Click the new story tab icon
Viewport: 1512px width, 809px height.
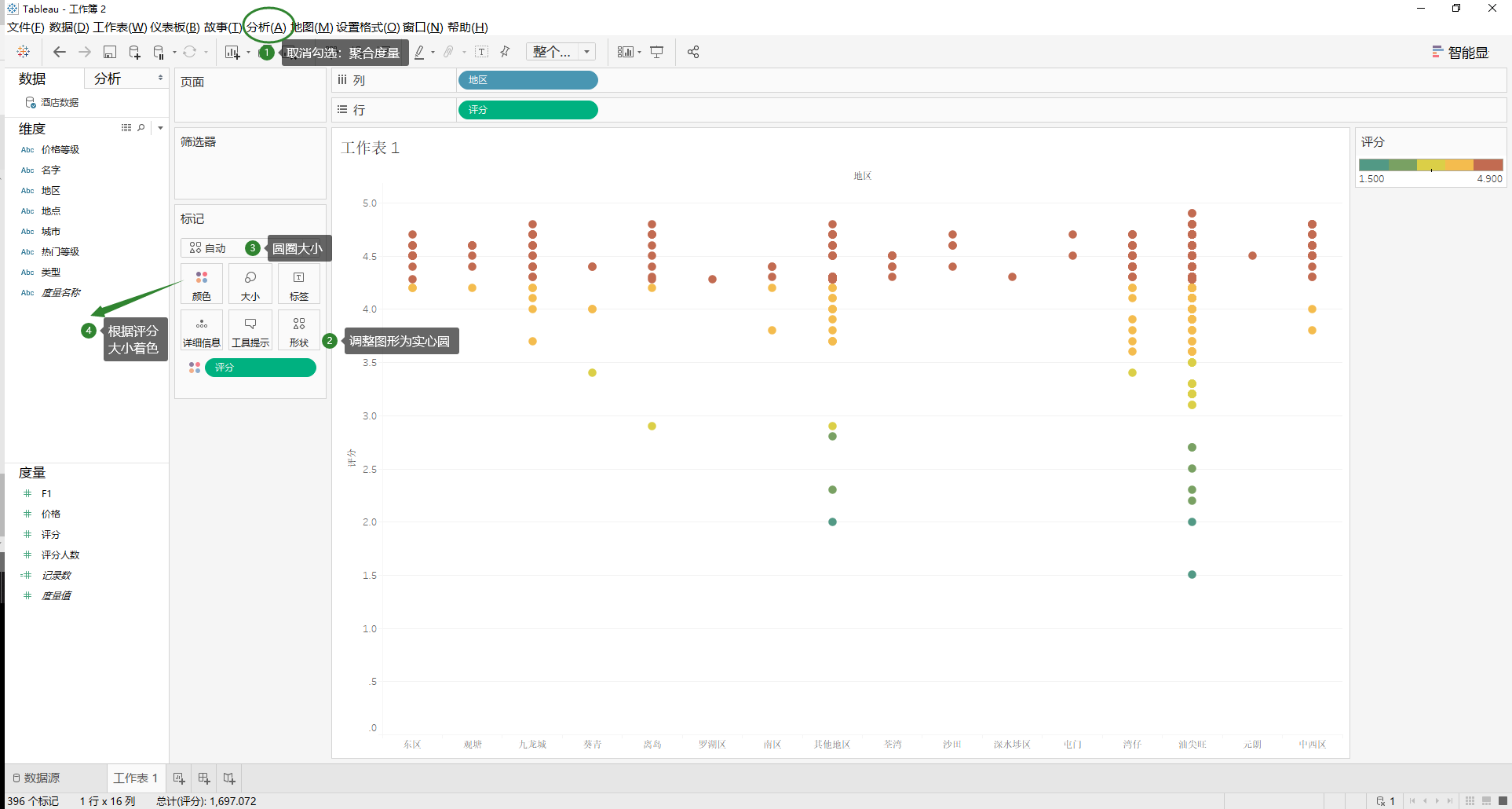click(229, 778)
